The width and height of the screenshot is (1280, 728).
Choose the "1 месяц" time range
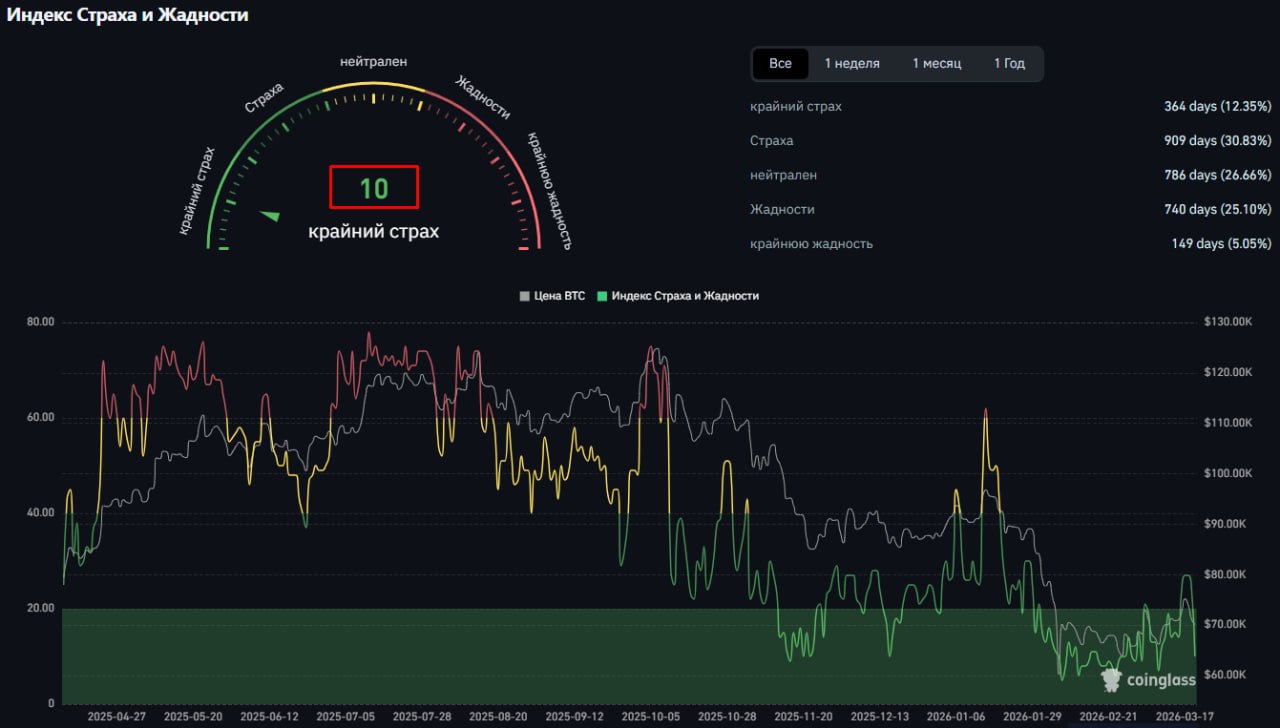pos(936,63)
